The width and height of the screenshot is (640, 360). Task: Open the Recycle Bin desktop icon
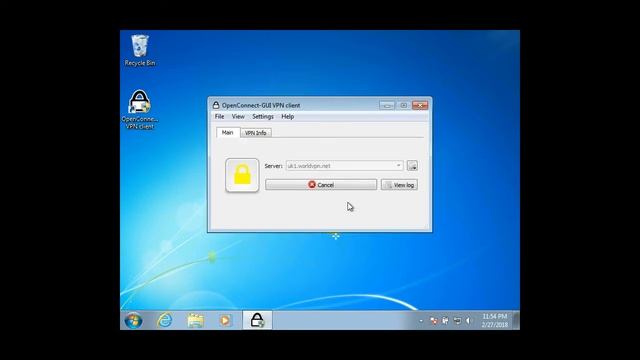[x=140, y=51]
